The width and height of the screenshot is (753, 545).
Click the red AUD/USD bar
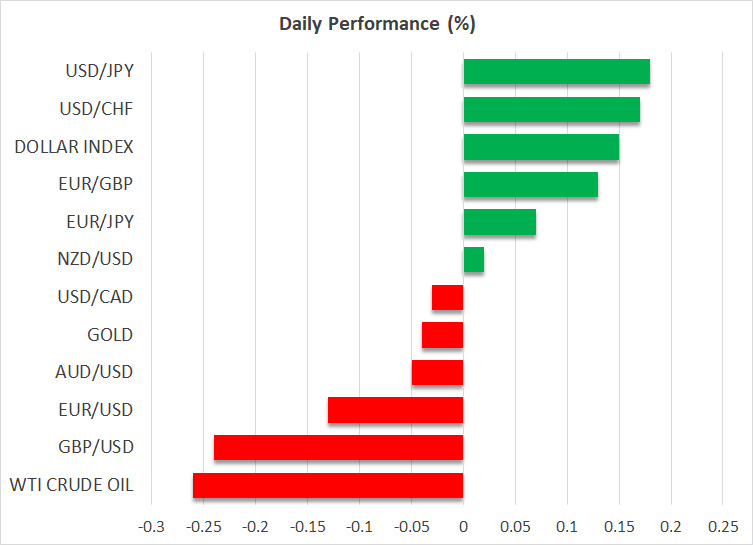[x=437, y=373]
